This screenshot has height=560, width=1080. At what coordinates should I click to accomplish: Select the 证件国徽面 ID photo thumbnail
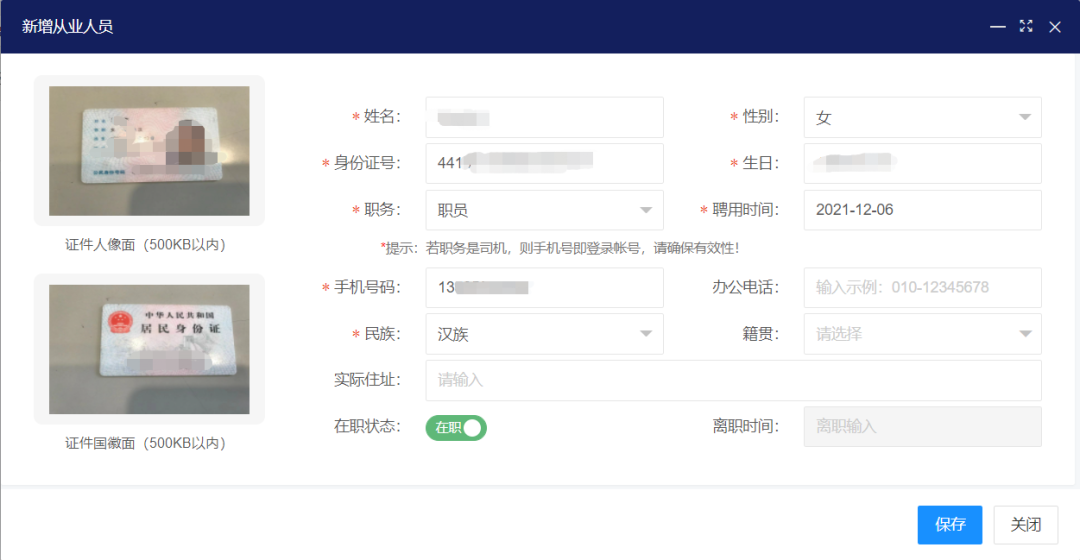(x=149, y=349)
